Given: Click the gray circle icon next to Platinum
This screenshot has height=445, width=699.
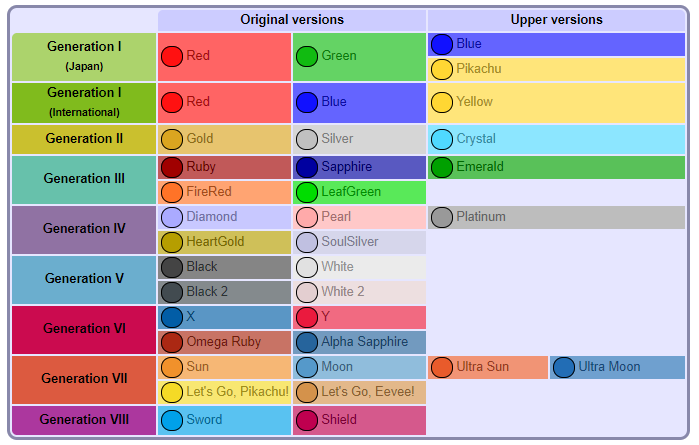Looking at the screenshot, I should (442, 217).
